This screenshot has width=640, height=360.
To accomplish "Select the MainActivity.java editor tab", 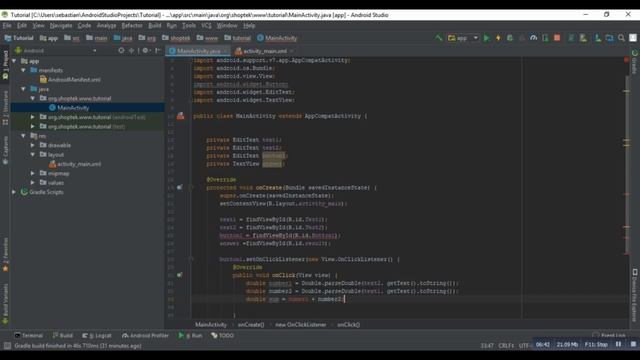I will [198, 51].
